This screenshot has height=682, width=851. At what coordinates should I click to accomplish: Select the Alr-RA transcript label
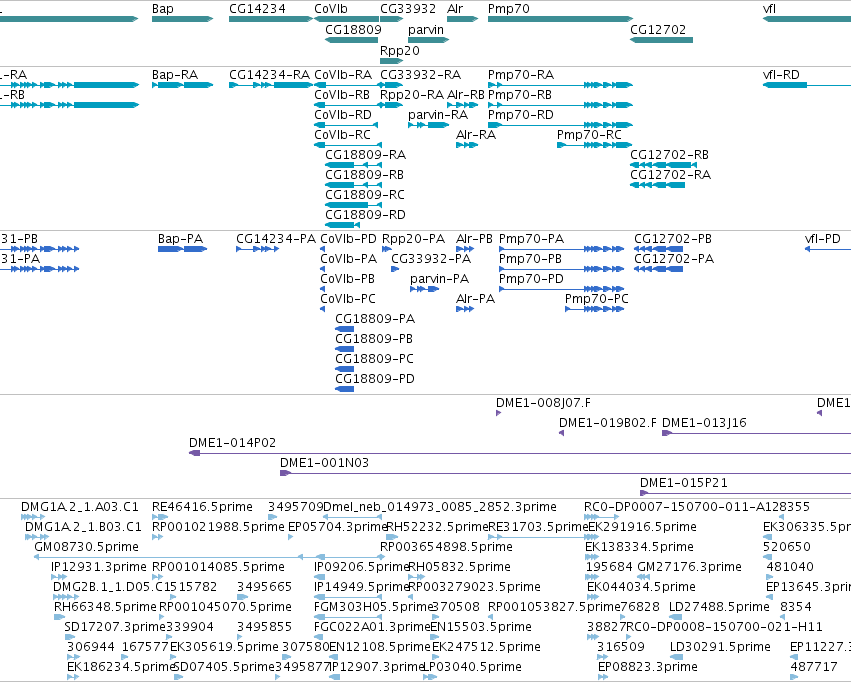tap(476, 135)
